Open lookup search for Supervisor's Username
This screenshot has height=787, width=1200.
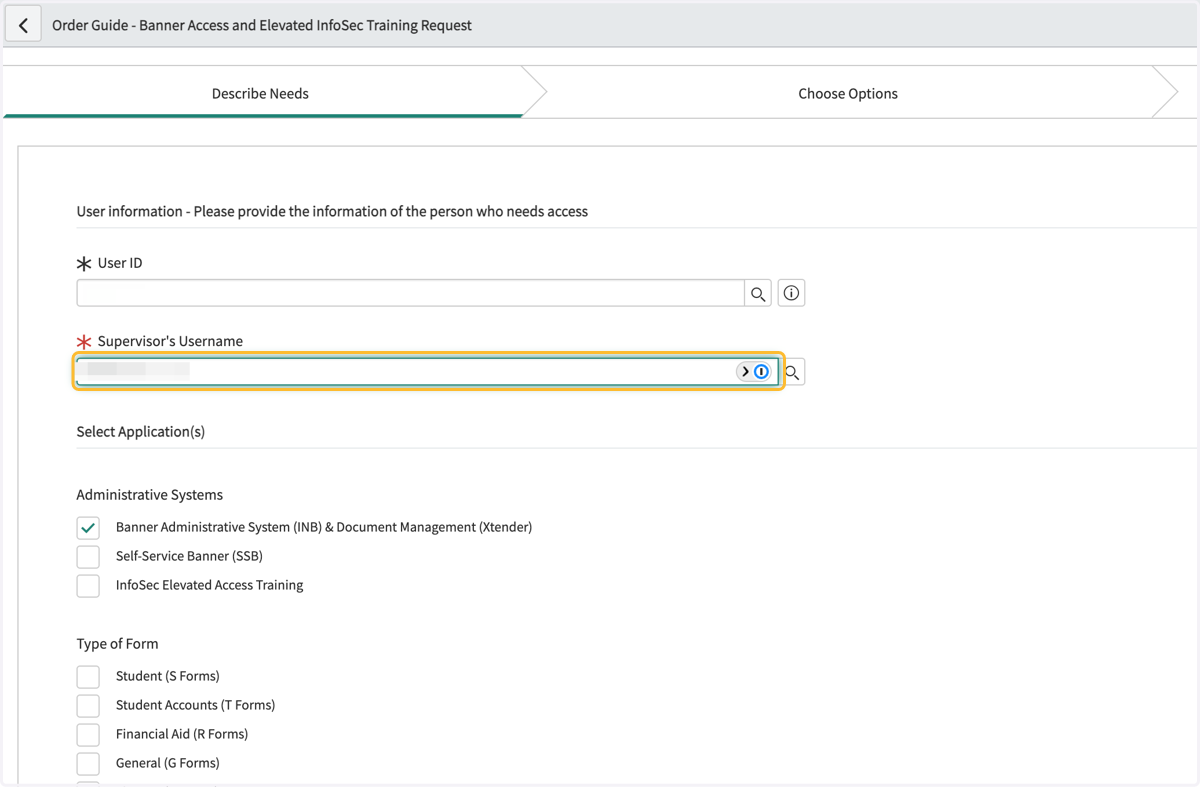pos(792,372)
